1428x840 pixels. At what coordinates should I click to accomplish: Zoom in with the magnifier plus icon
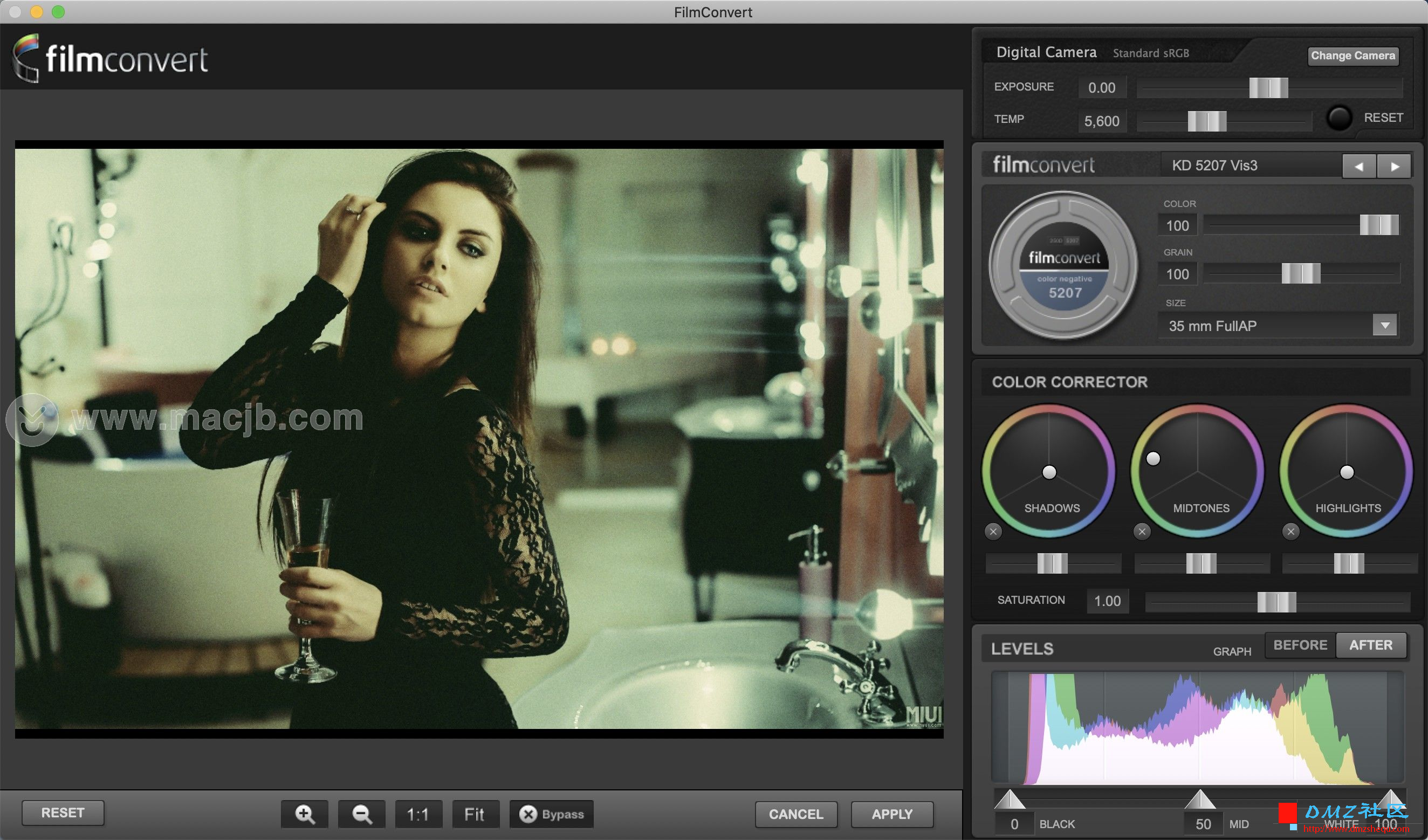point(304,814)
